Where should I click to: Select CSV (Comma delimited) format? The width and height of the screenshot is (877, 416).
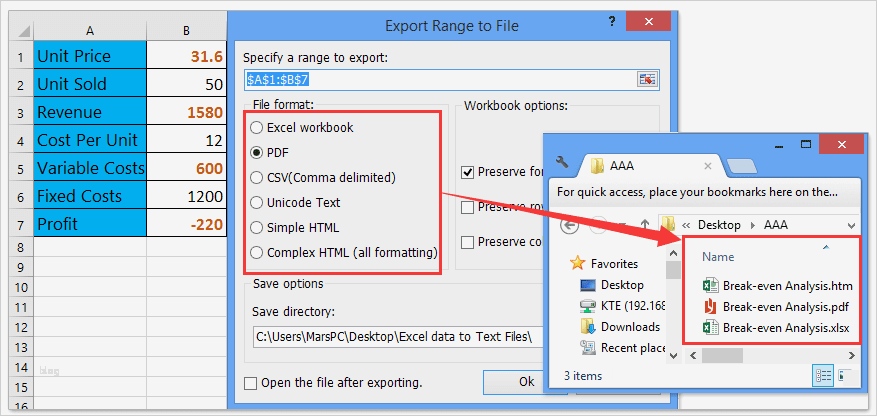[258, 177]
